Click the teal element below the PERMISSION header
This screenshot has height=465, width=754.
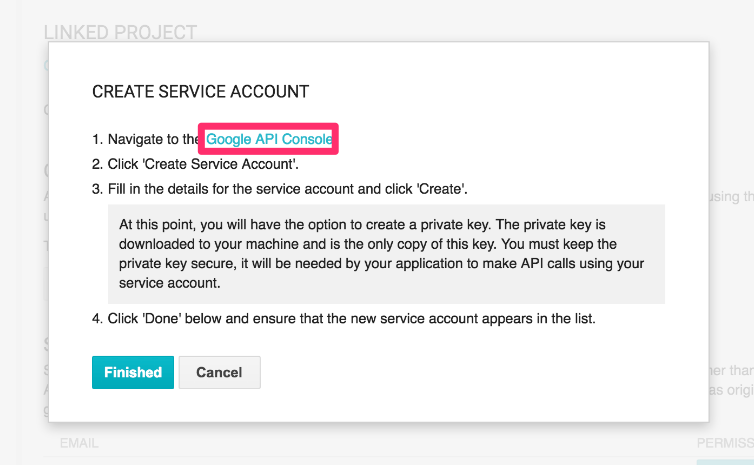pos(724,461)
